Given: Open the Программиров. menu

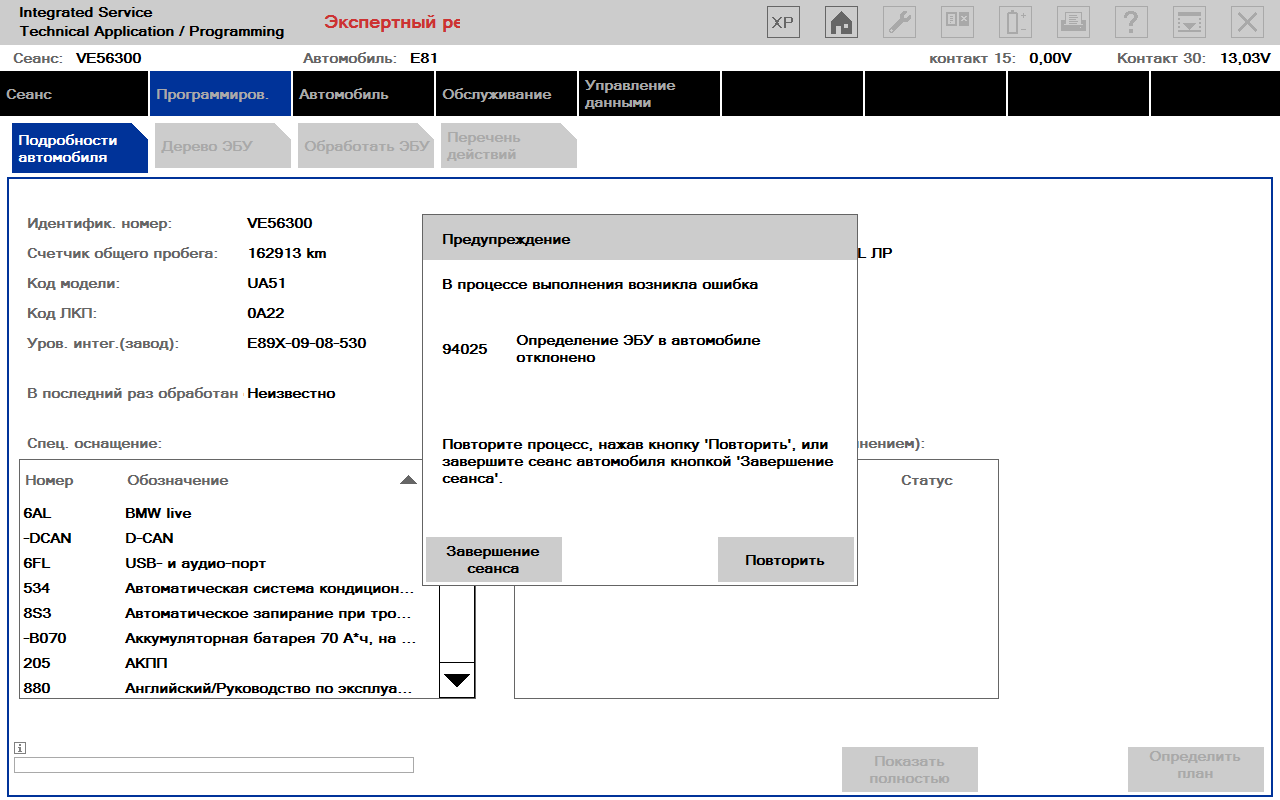Looking at the screenshot, I should tap(220, 94).
